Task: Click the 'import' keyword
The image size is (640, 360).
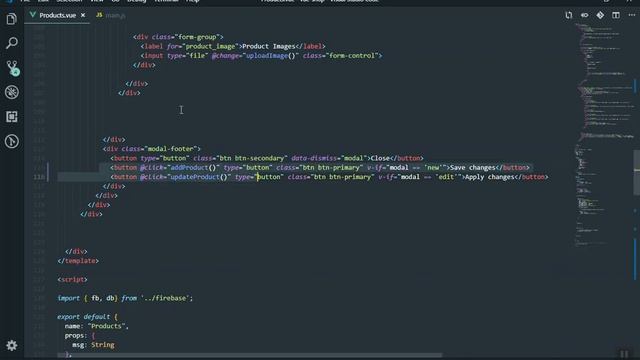Action: [x=69, y=298]
